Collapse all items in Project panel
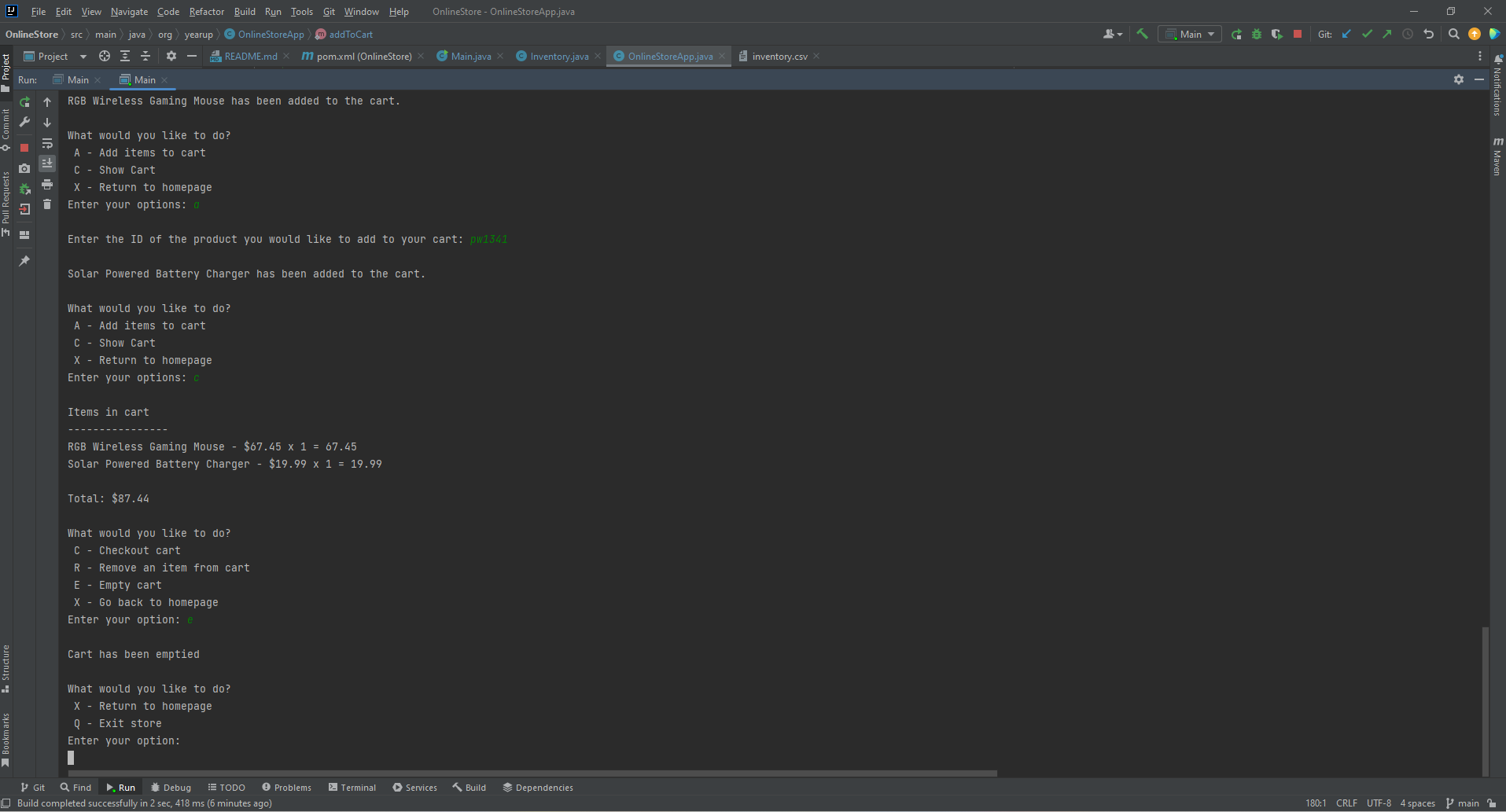The width and height of the screenshot is (1506, 812). (x=145, y=57)
